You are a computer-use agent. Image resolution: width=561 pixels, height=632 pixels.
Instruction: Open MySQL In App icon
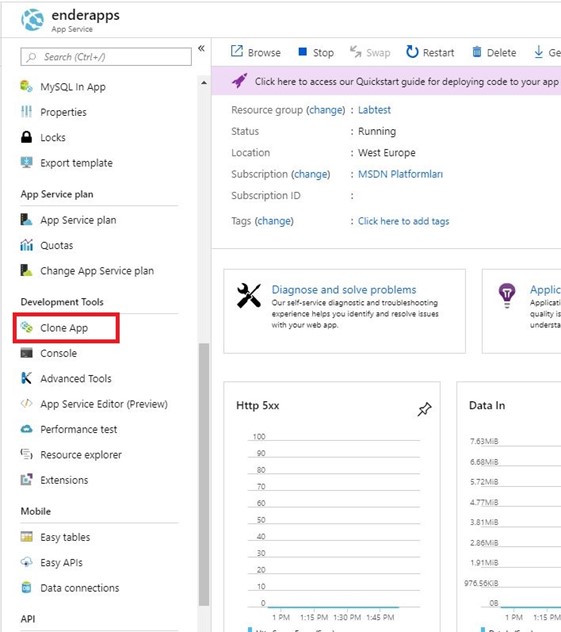(27, 86)
